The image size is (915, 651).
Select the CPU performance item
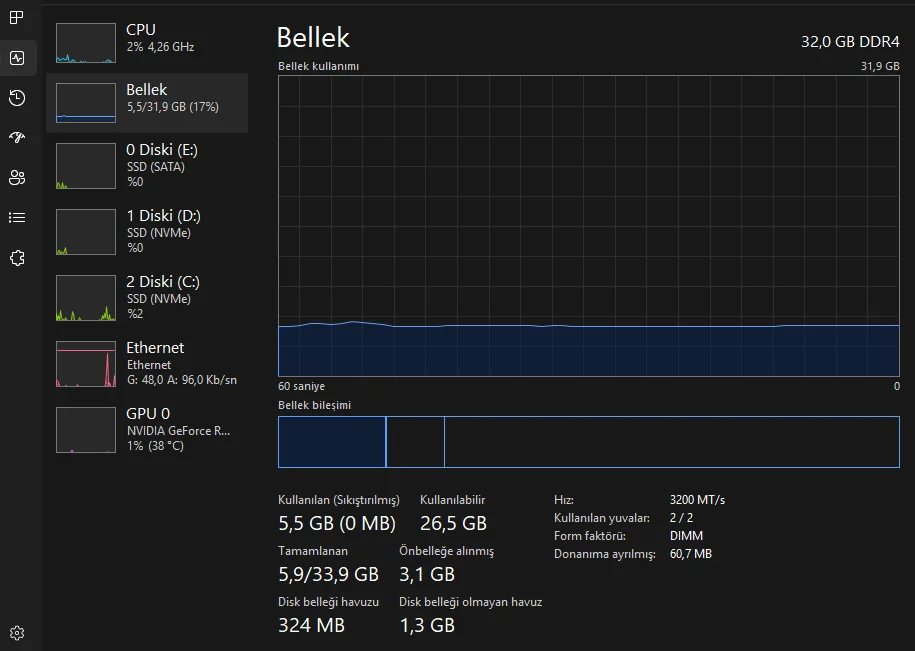click(x=147, y=43)
